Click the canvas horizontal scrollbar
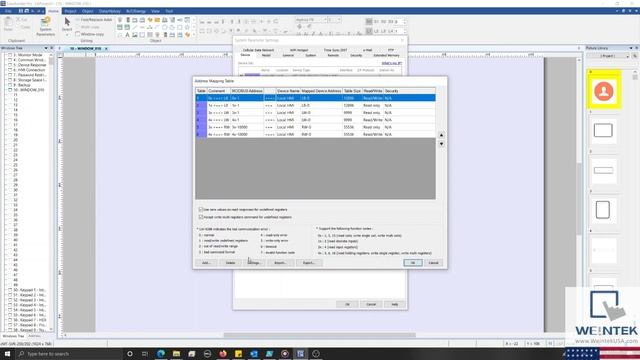Viewport: 640px width, 360px height. click(320, 335)
